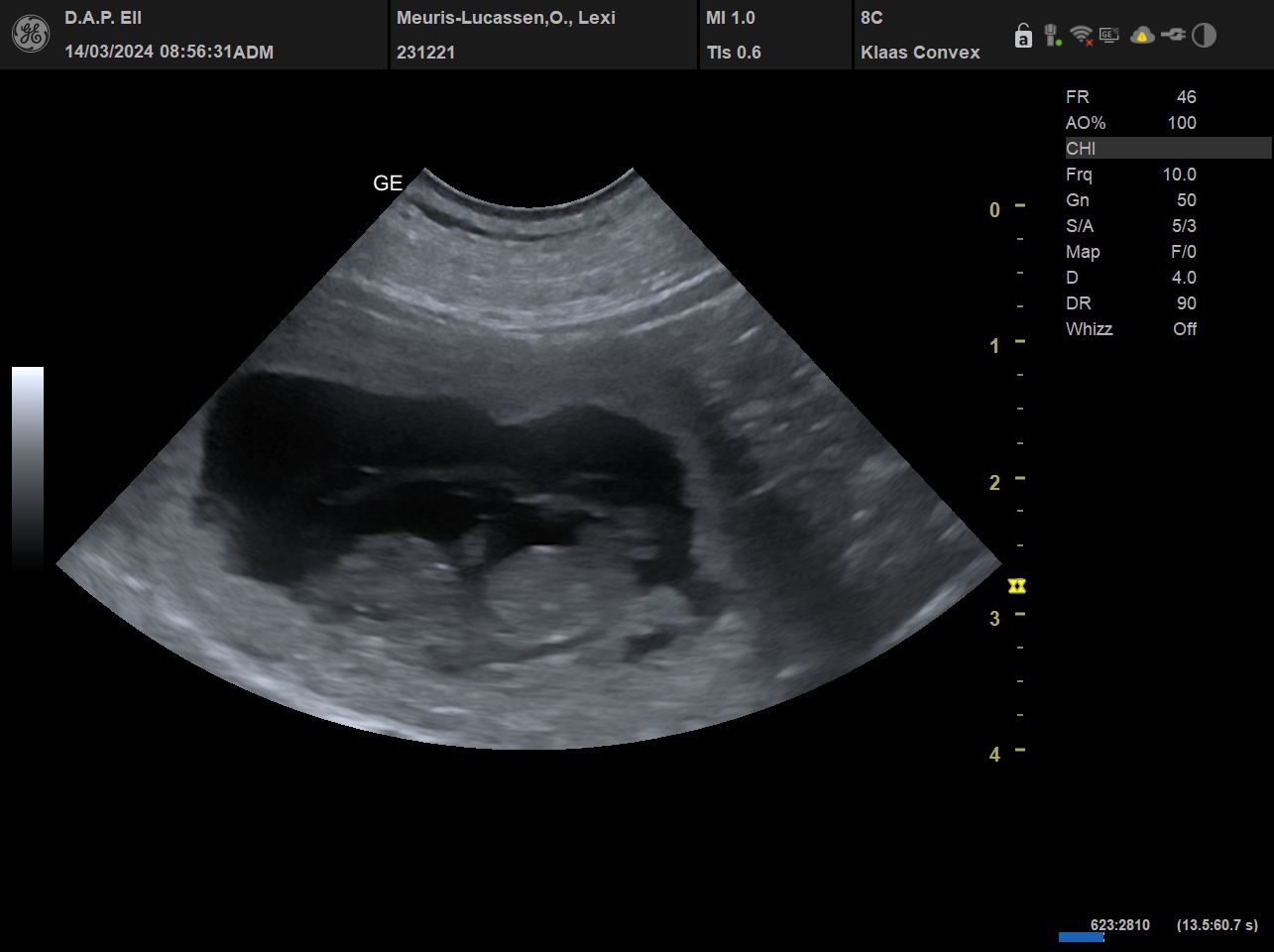Click the GE remote monitor icon
Screen dimensions: 1274x952
(x=1109, y=36)
